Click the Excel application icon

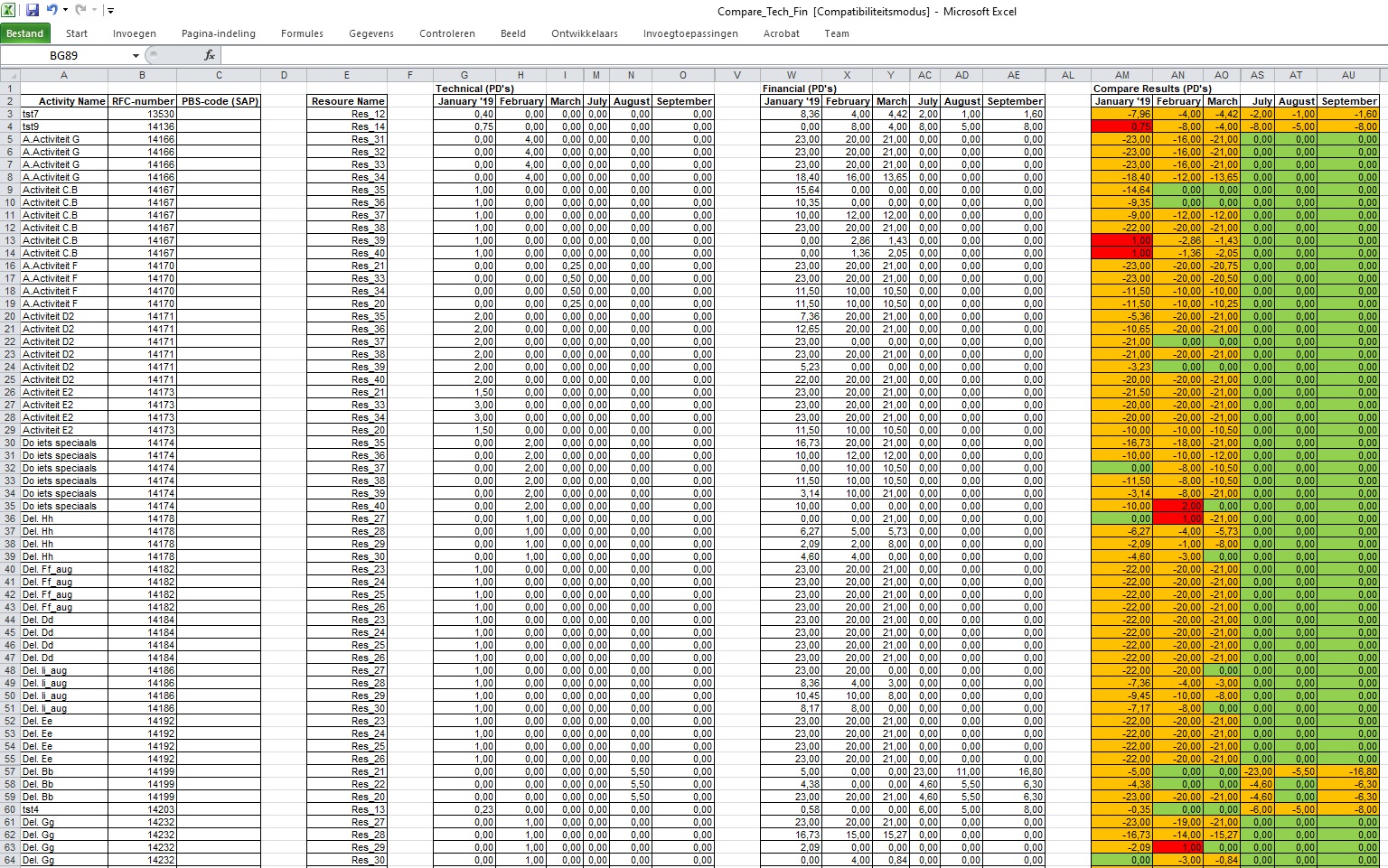(8, 11)
